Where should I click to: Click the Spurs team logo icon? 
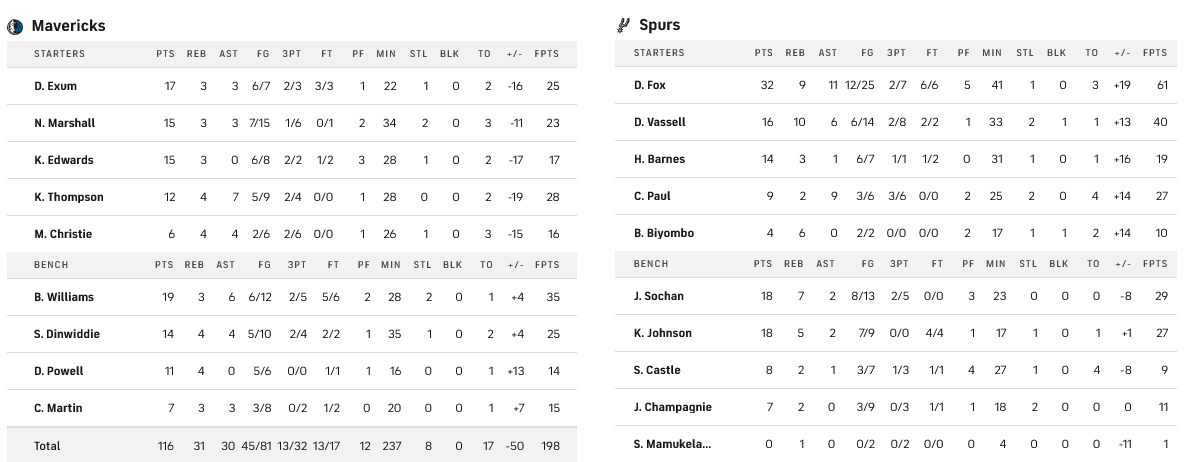(623, 25)
